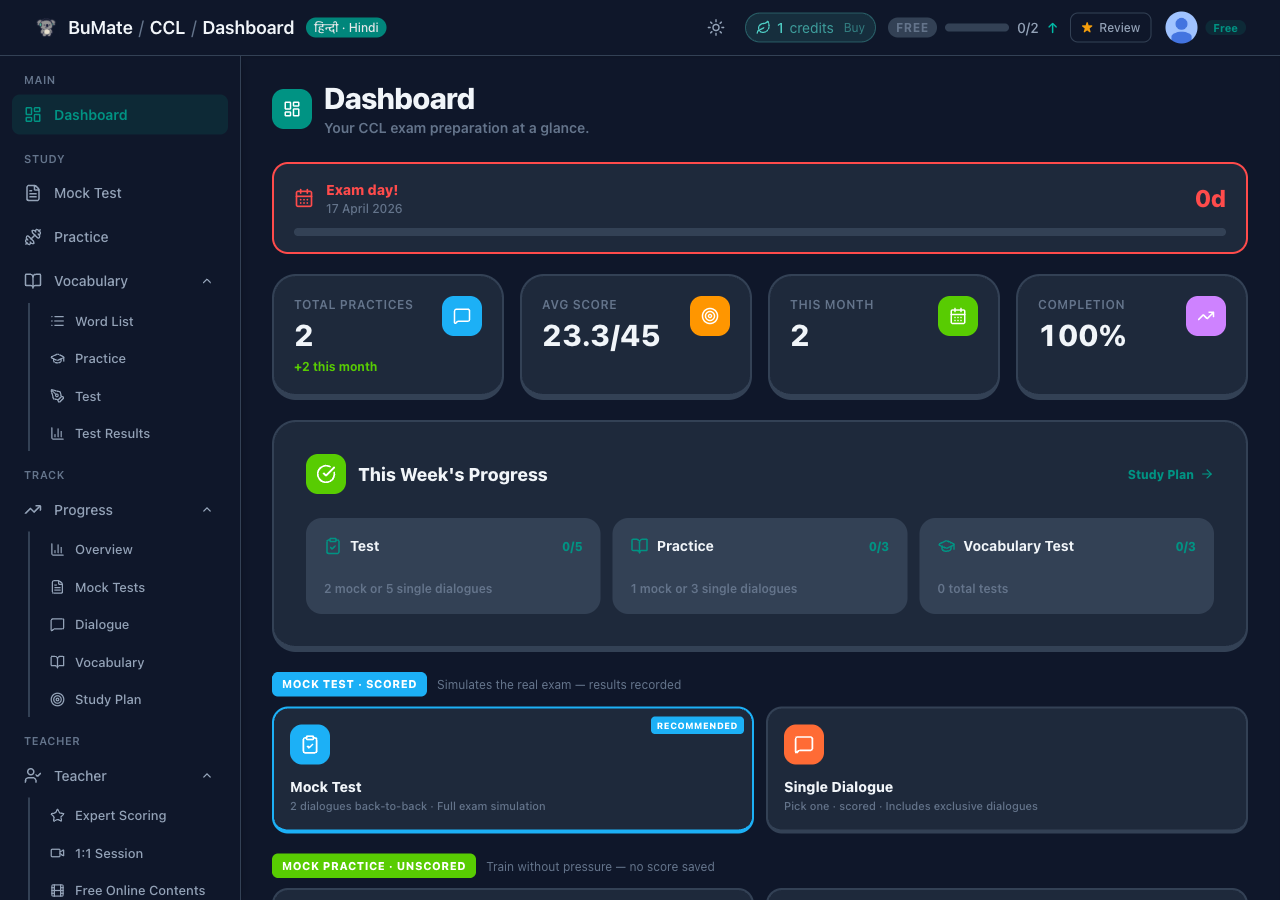Click the Mock Tests document icon under Progress

point(57,587)
